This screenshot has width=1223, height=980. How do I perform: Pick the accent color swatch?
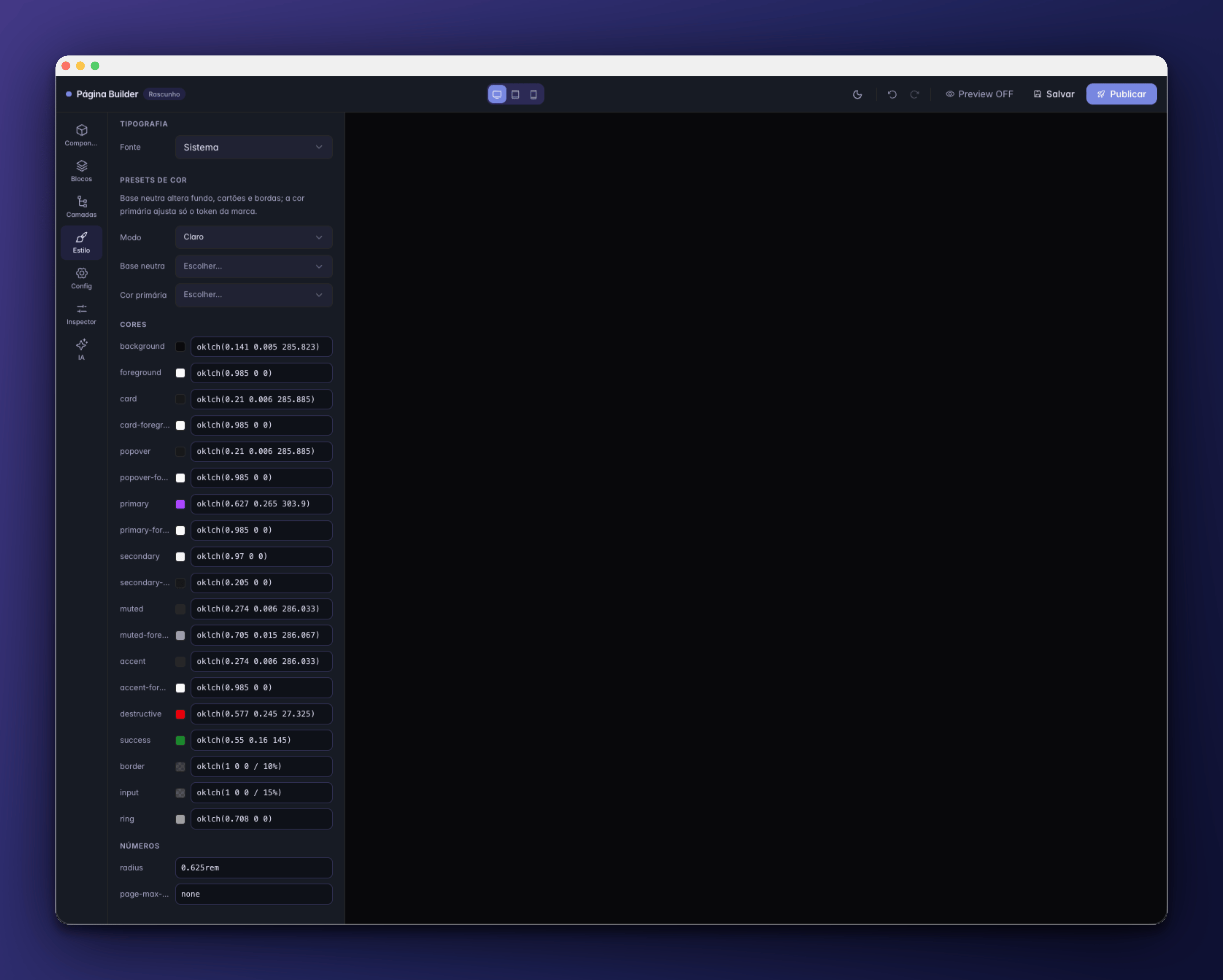coord(181,661)
